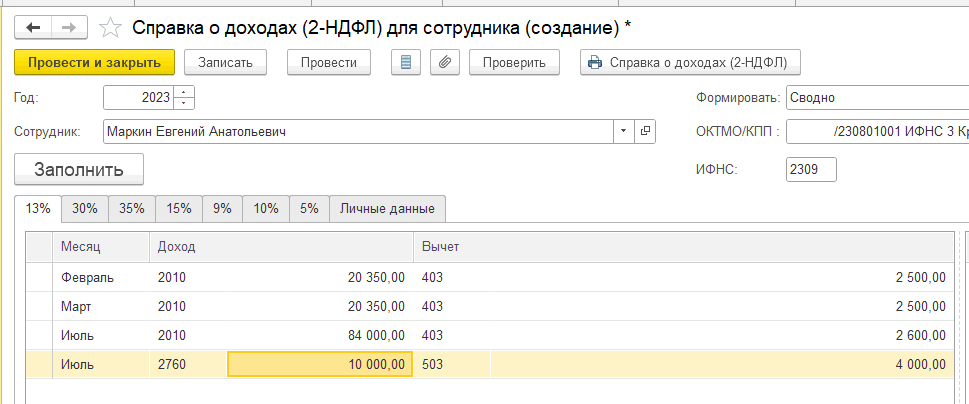
Task: Add form to favorites with star icon
Action: 112,27
